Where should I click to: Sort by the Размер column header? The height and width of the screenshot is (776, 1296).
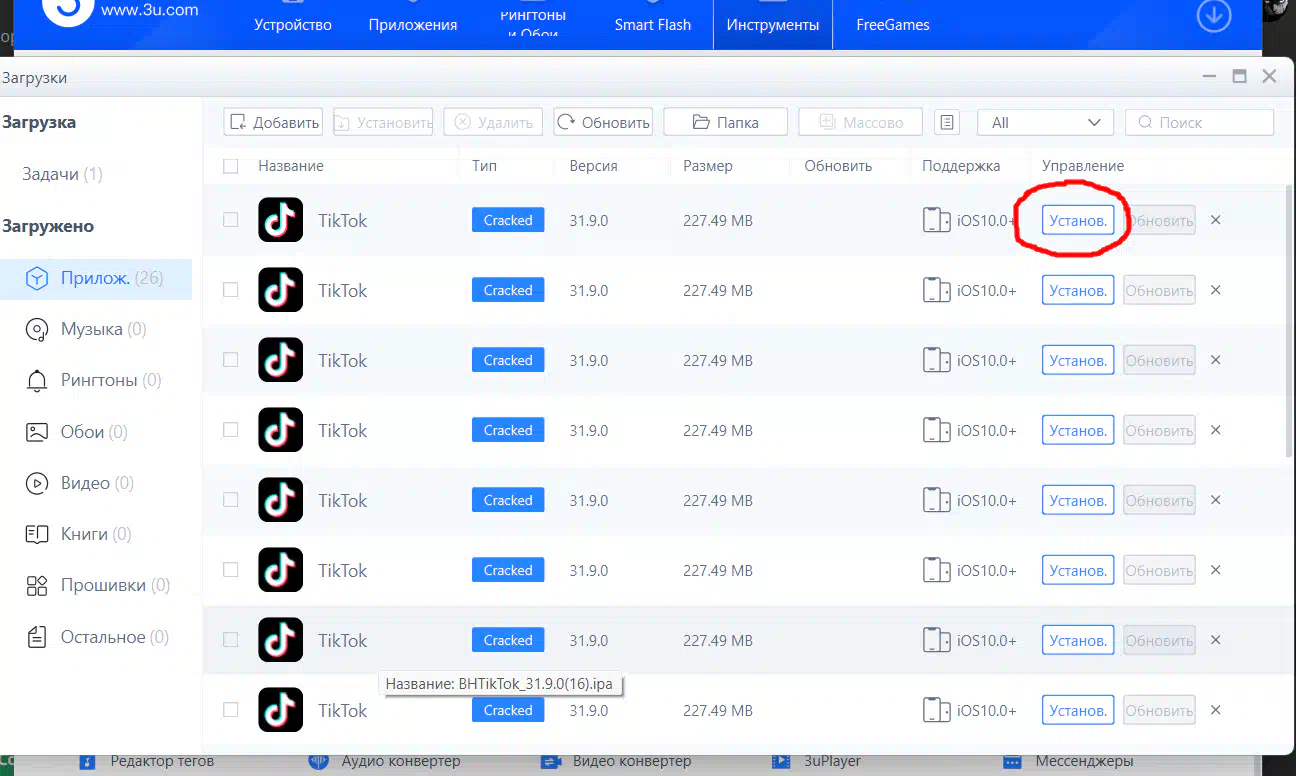(x=708, y=166)
